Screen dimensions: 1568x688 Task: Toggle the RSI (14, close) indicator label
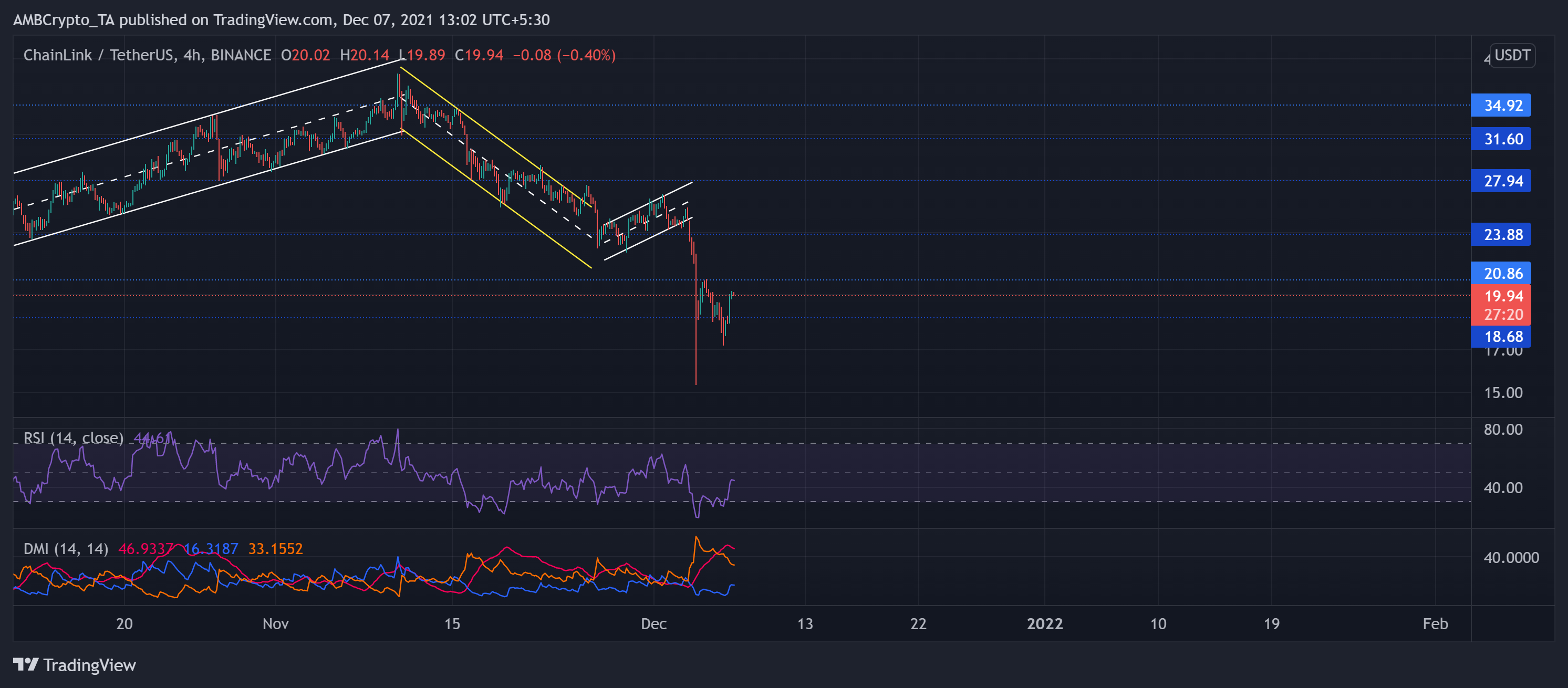[x=73, y=437]
